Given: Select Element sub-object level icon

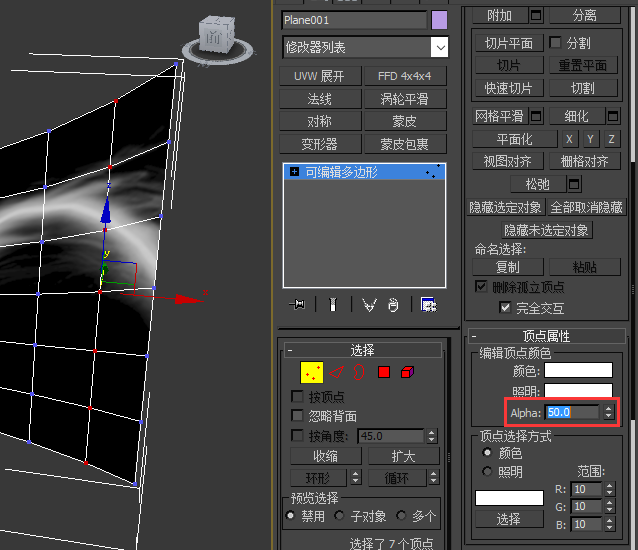Looking at the screenshot, I should pos(407,372).
